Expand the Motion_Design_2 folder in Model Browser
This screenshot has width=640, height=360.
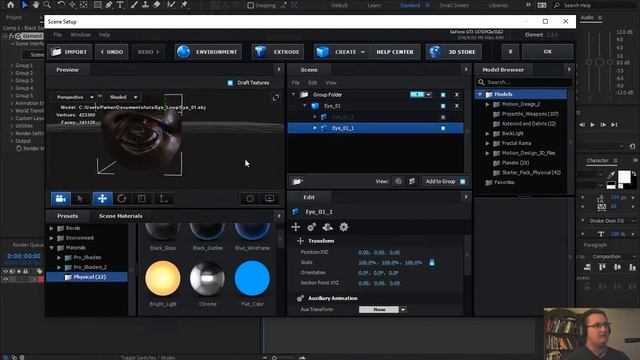coord(487,104)
